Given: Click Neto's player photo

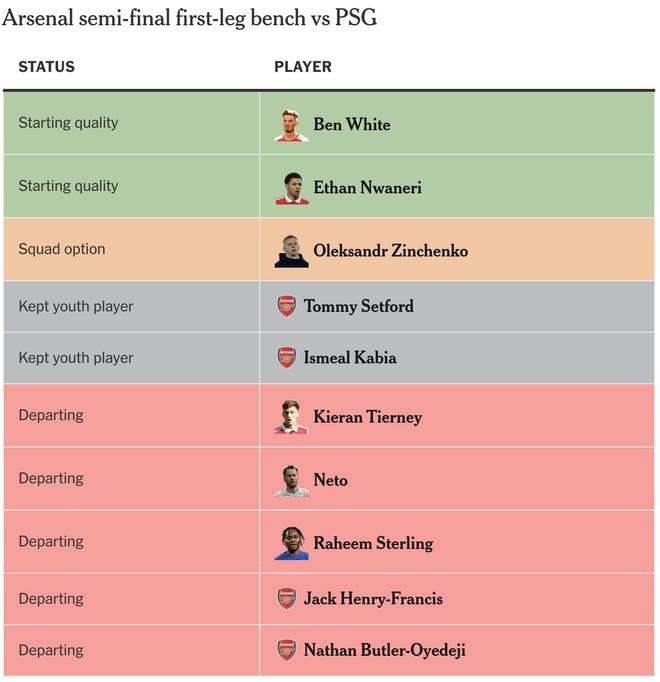Looking at the screenshot, I should click(x=291, y=479).
